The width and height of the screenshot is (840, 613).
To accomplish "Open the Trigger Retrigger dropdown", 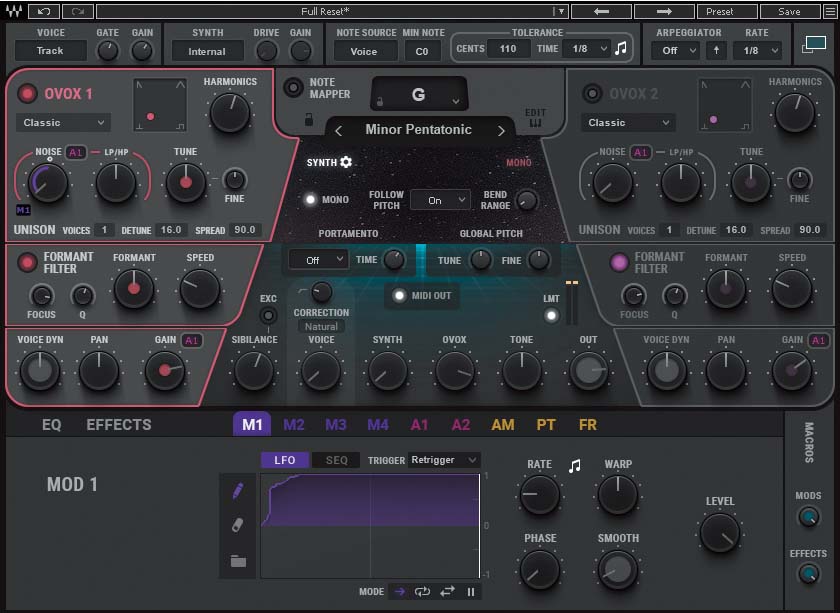I will (x=444, y=460).
